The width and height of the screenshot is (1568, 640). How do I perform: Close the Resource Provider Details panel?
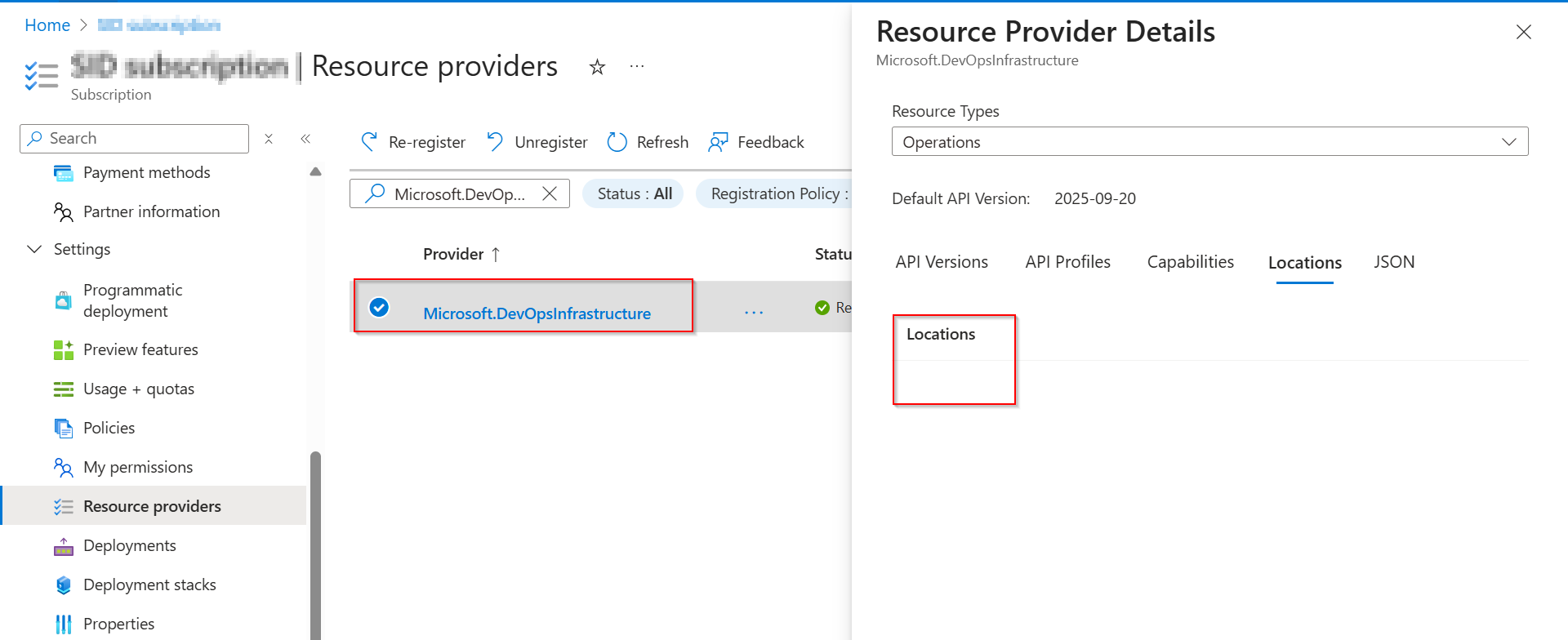coord(1524,32)
